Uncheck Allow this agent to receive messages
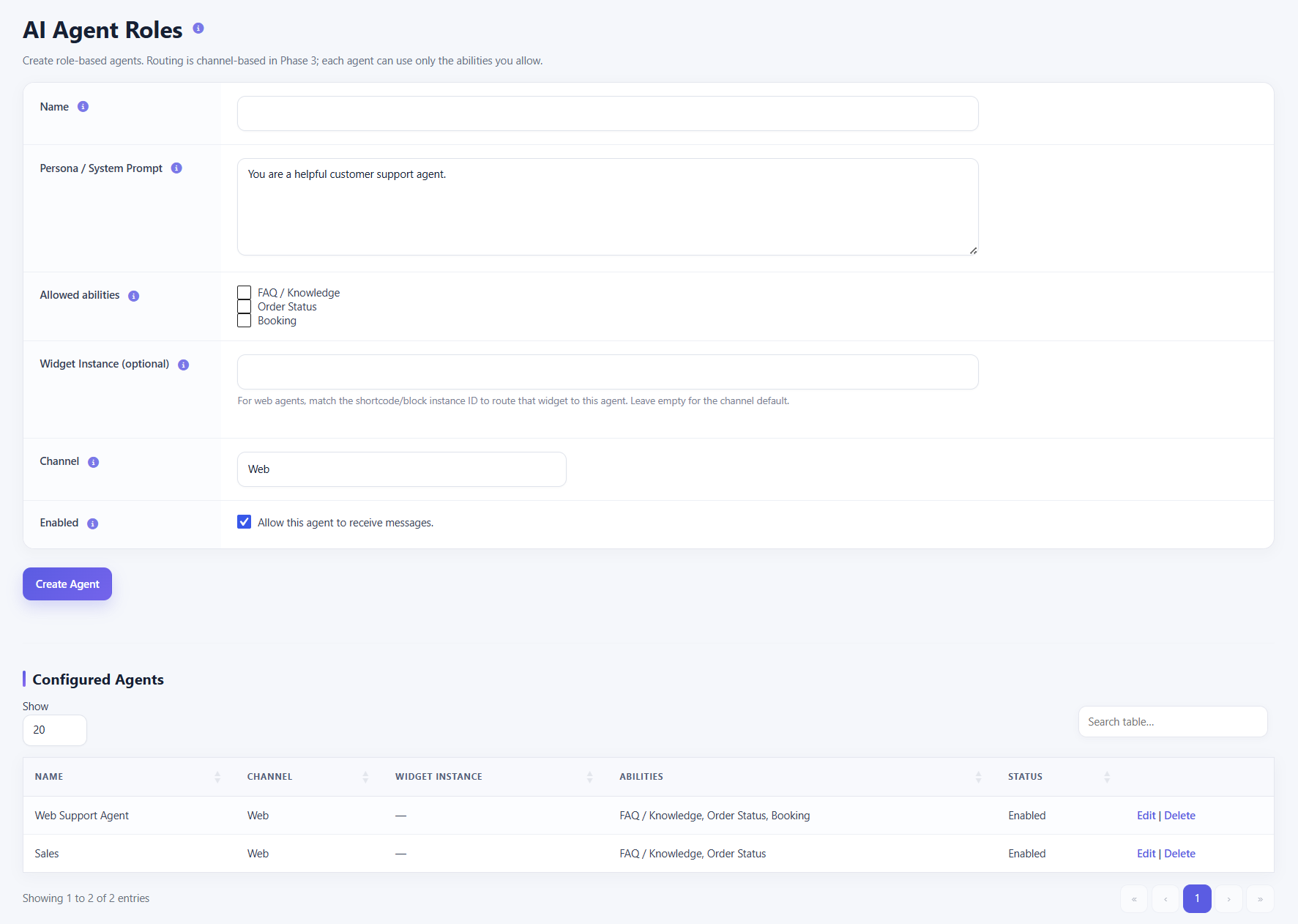This screenshot has width=1298, height=924. pyautogui.click(x=245, y=522)
